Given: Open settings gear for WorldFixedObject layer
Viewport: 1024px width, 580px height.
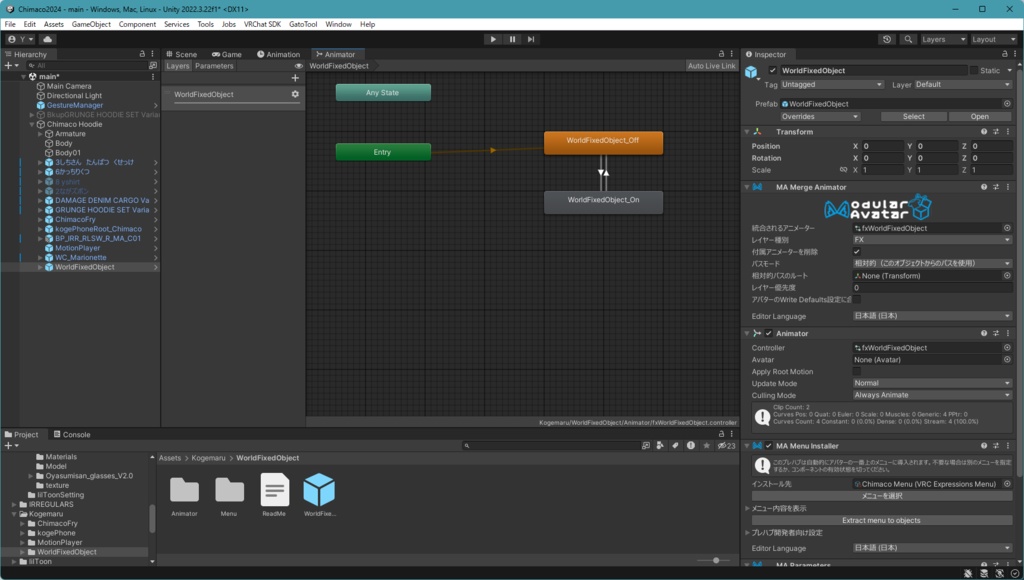Looking at the screenshot, I should click(295, 94).
